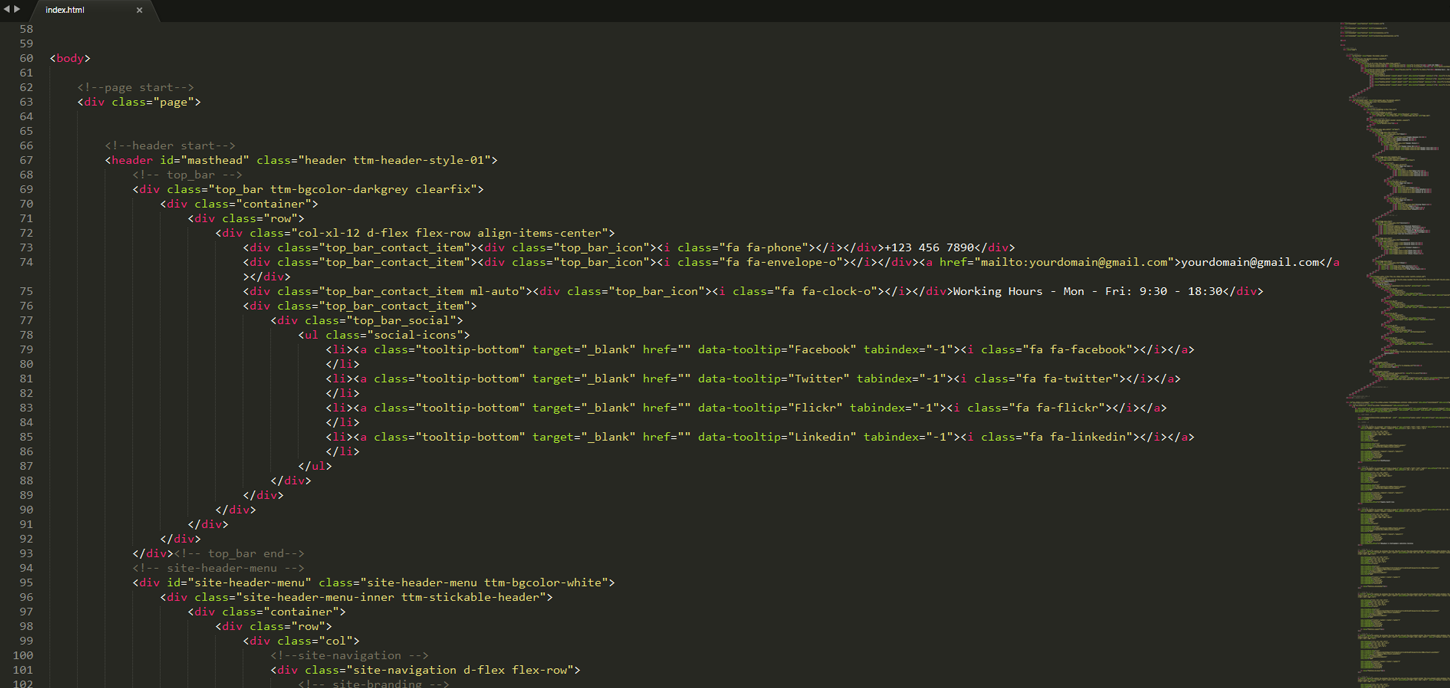Click the mailto:yourdomain@gmail.com href value
1450x688 pixels.
coord(1077,262)
